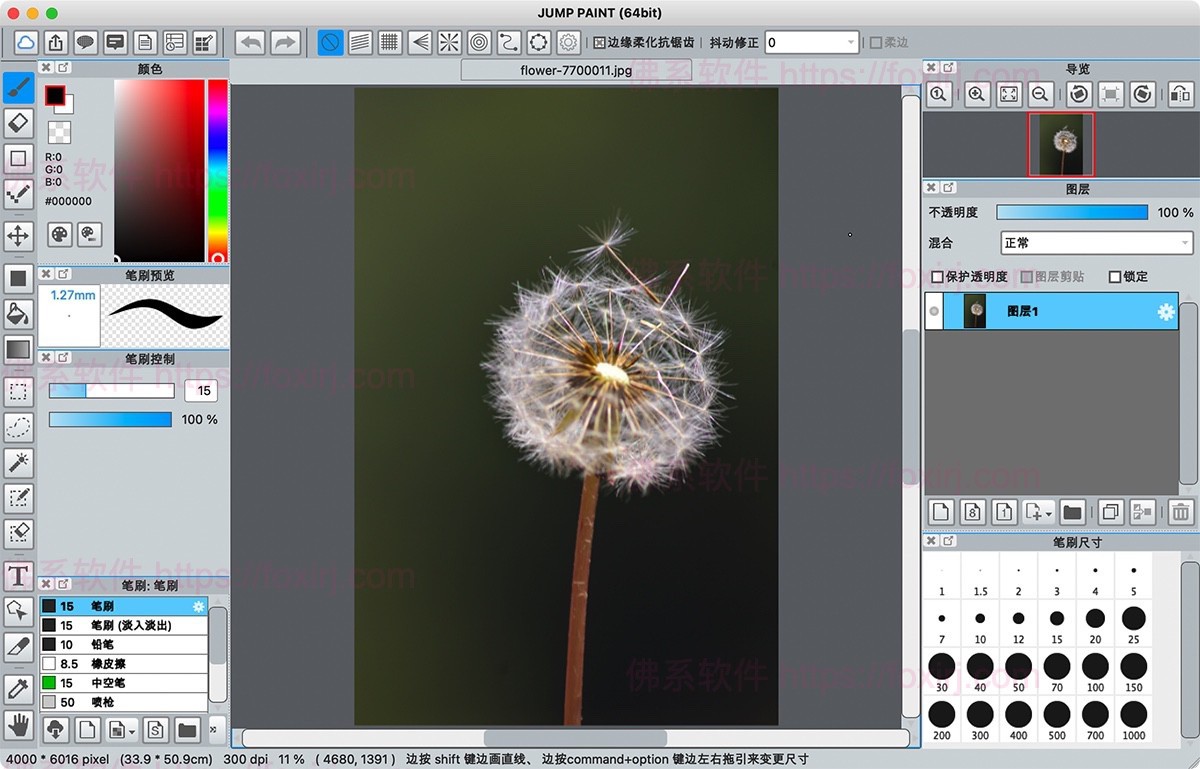
Task: Zoom in using navigator magnifier icon
Action: (977, 94)
